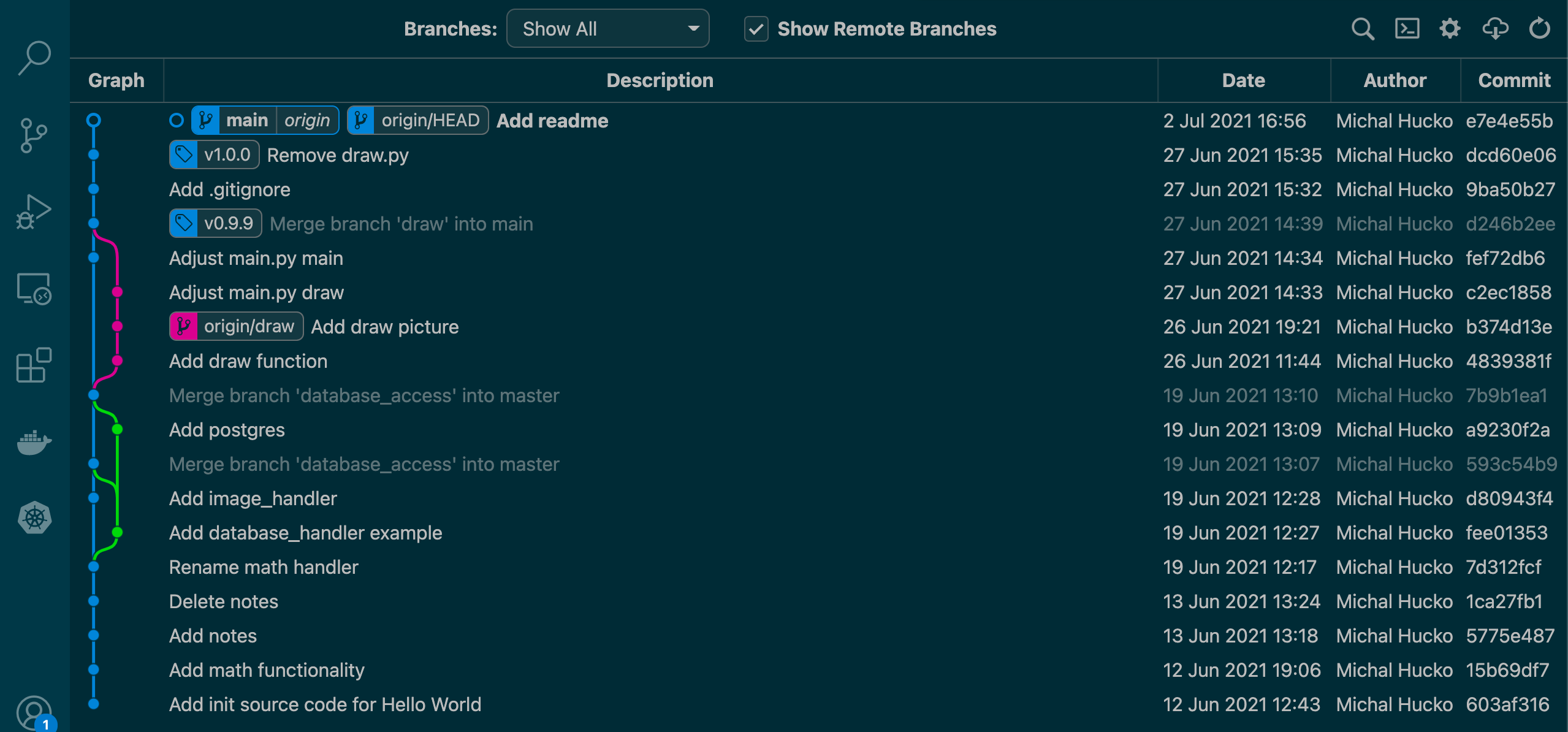Click the Graph column header
This screenshot has height=732, width=1568.
coord(116,80)
